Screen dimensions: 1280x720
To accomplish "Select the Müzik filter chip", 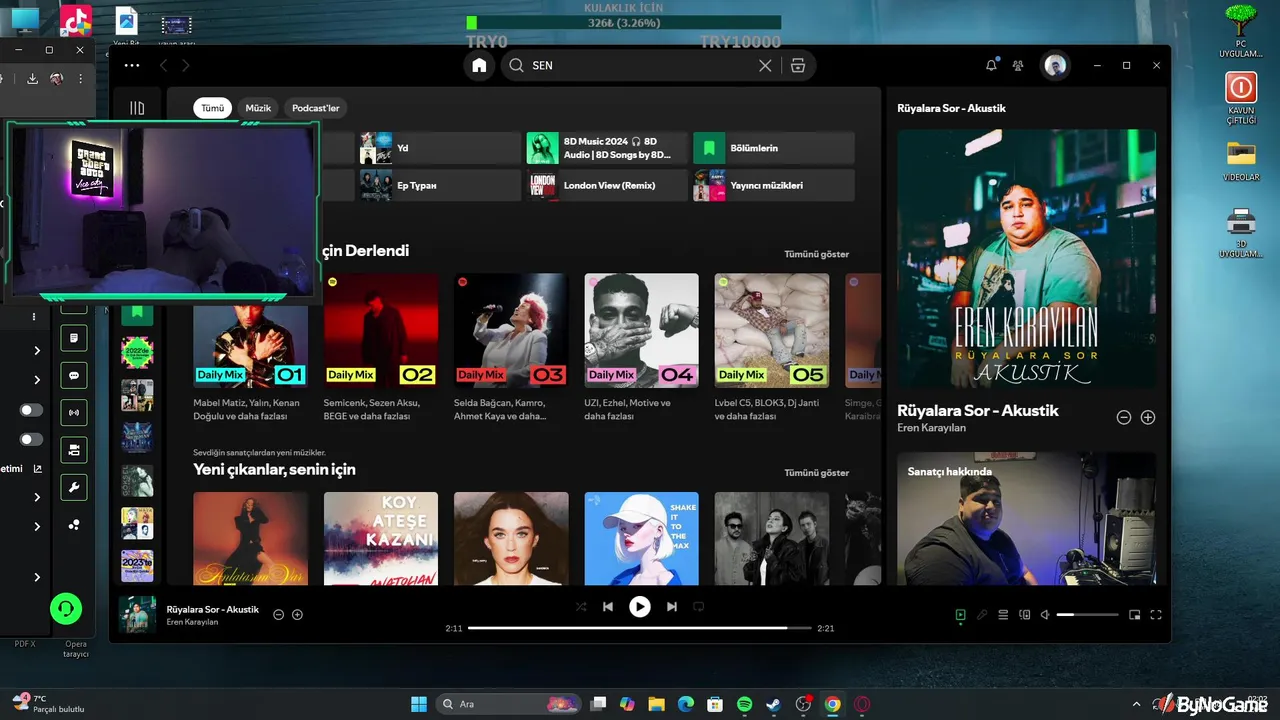I will [x=258, y=108].
